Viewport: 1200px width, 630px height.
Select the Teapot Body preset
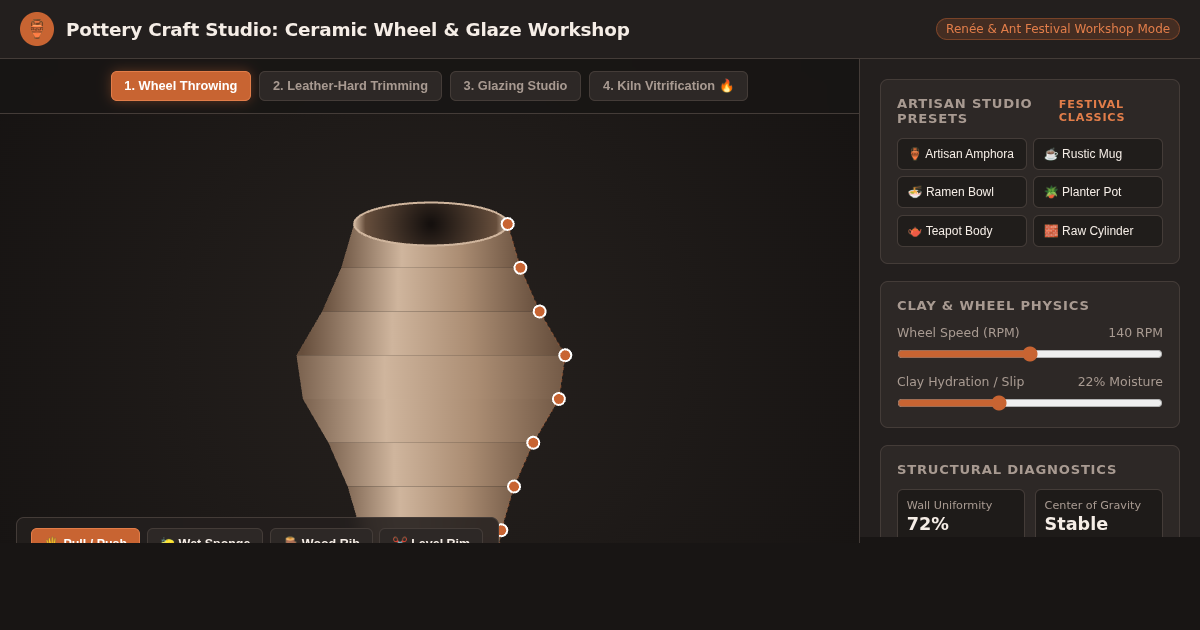962,231
